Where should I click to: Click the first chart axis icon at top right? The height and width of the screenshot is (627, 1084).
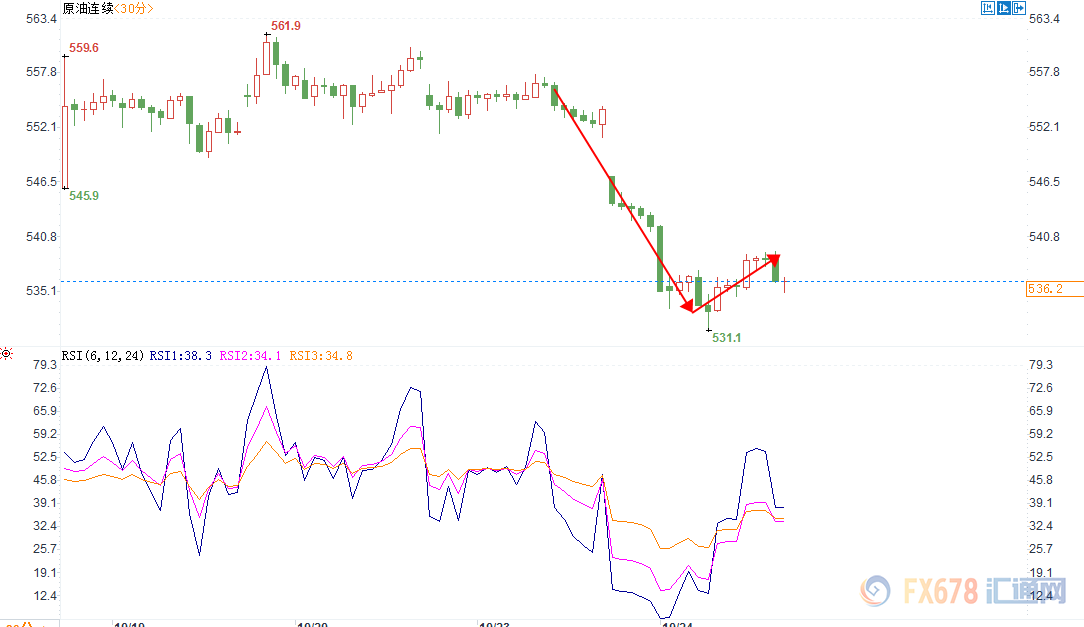pyautogui.click(x=987, y=9)
